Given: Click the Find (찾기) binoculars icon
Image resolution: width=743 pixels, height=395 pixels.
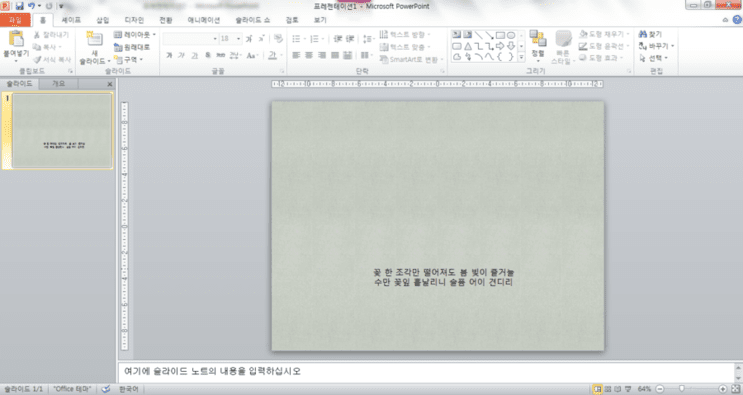Looking at the screenshot, I should coord(643,34).
